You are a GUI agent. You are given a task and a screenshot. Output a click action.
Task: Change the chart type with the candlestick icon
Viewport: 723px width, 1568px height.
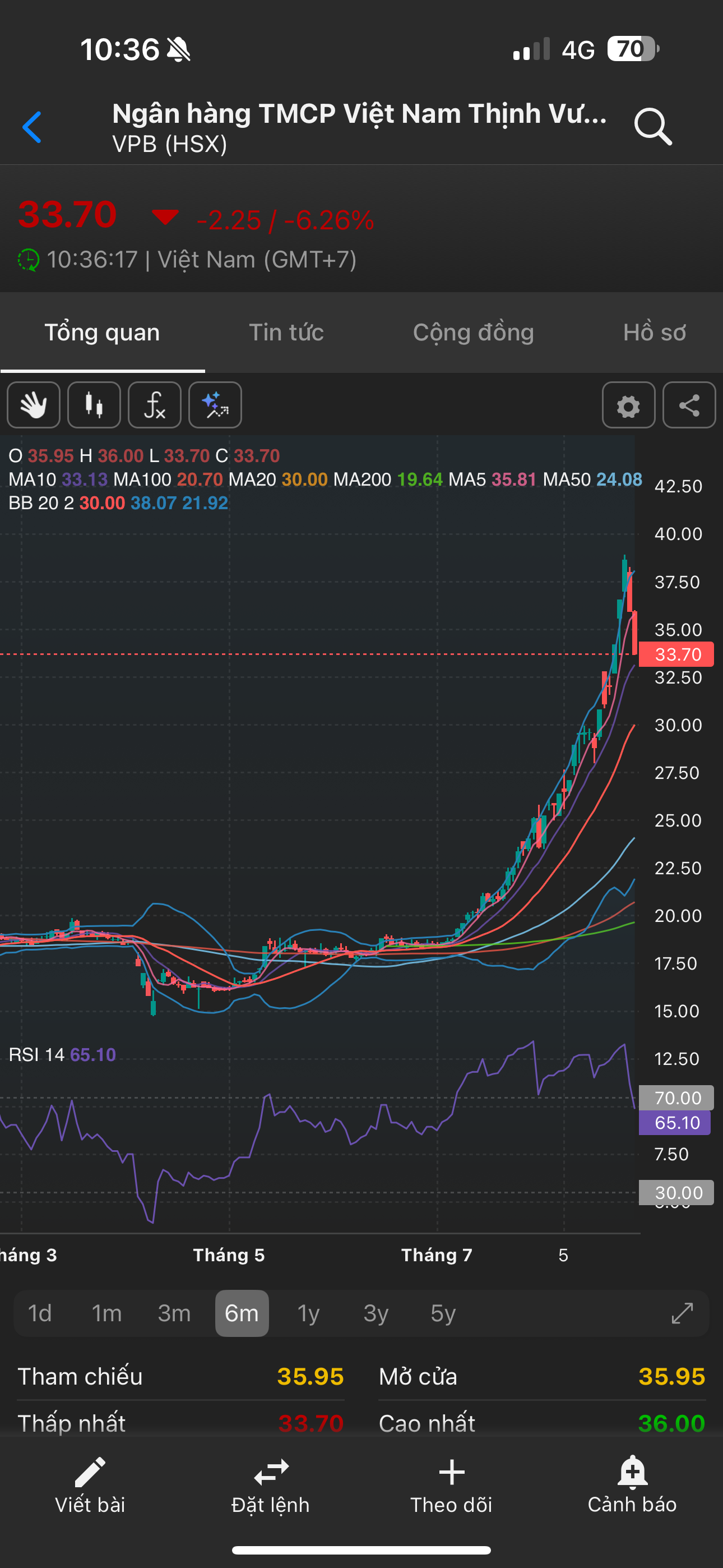click(x=94, y=405)
